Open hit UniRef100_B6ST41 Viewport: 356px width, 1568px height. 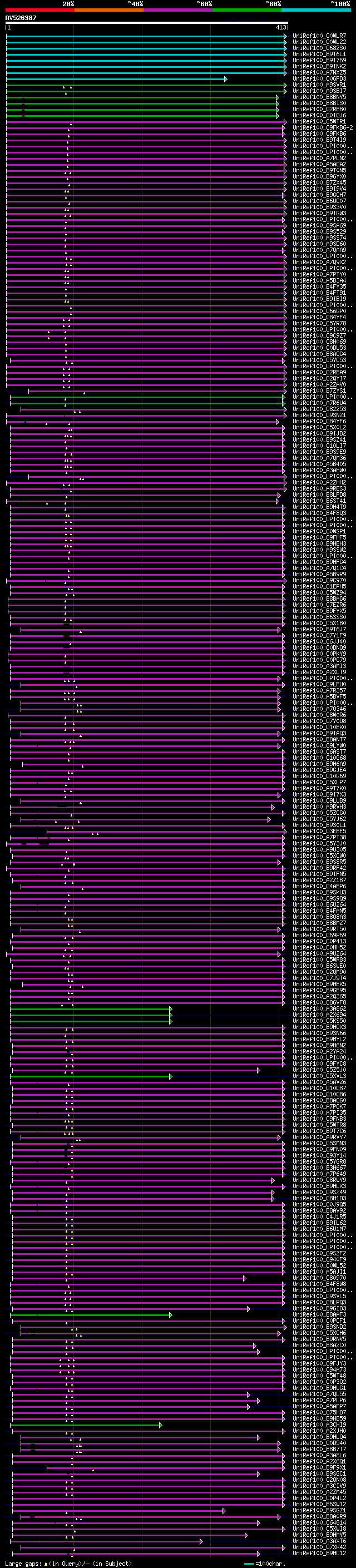click(x=319, y=501)
